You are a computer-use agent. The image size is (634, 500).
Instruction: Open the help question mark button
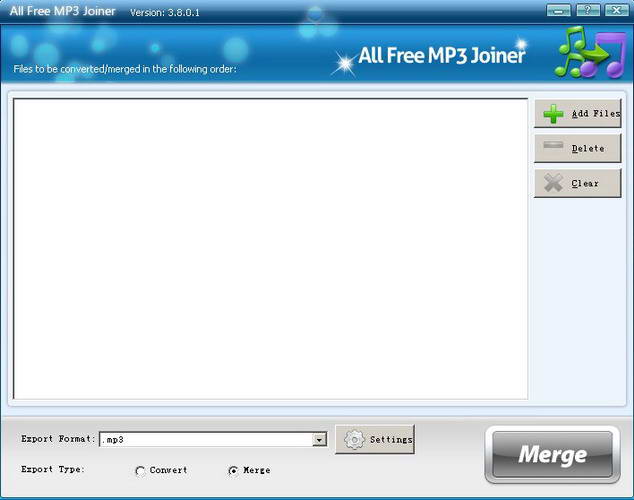coord(588,10)
